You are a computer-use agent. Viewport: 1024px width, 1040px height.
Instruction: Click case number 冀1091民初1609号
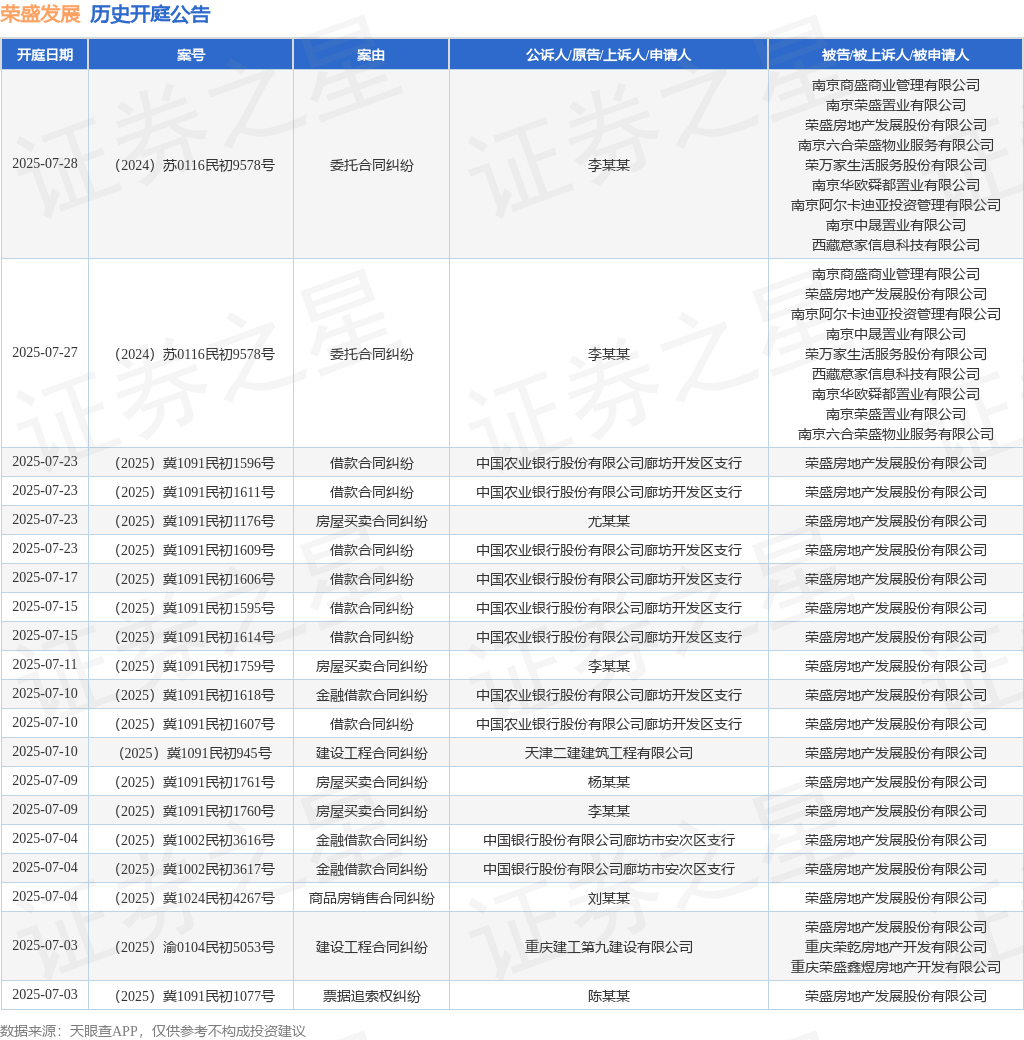coord(195,550)
